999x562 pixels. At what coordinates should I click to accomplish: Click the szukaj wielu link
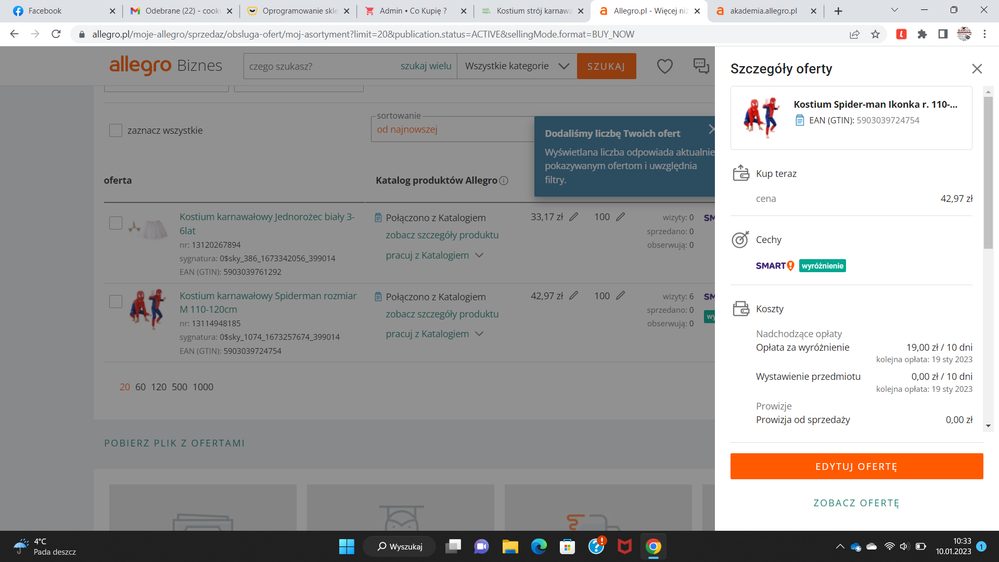pos(426,66)
